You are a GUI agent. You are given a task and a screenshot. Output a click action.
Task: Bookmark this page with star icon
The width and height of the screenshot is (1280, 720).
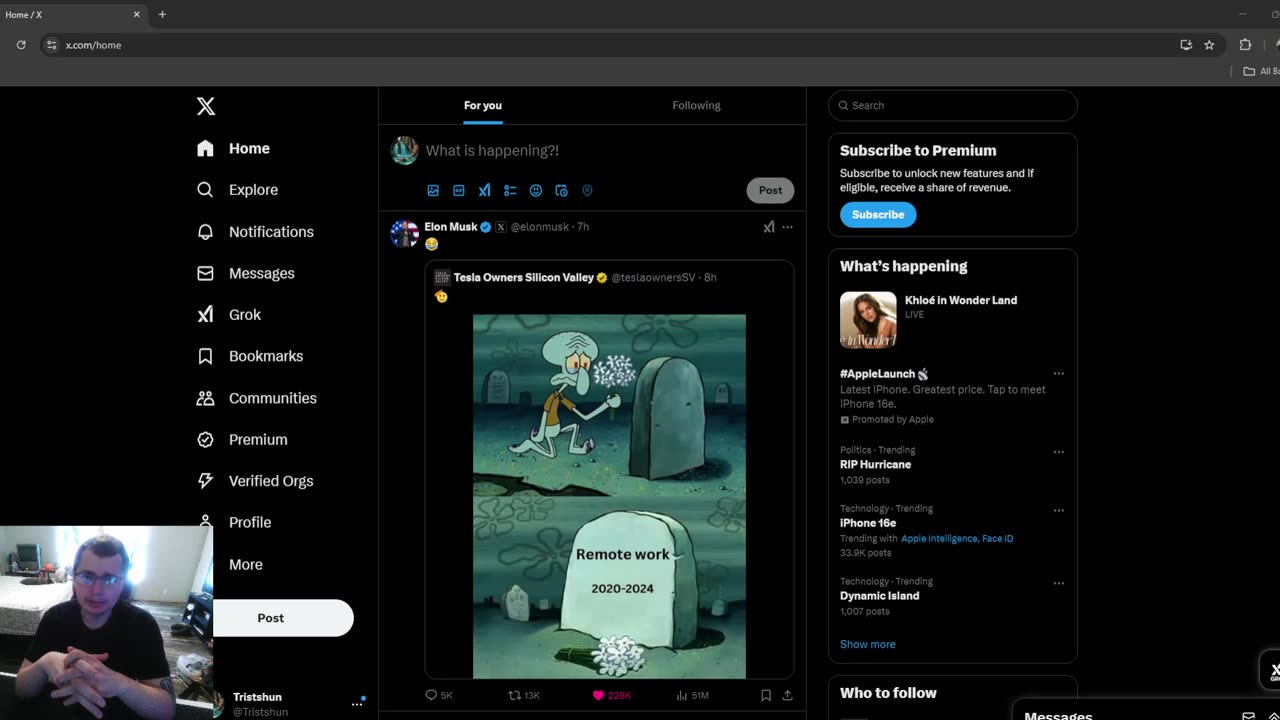click(x=1209, y=45)
